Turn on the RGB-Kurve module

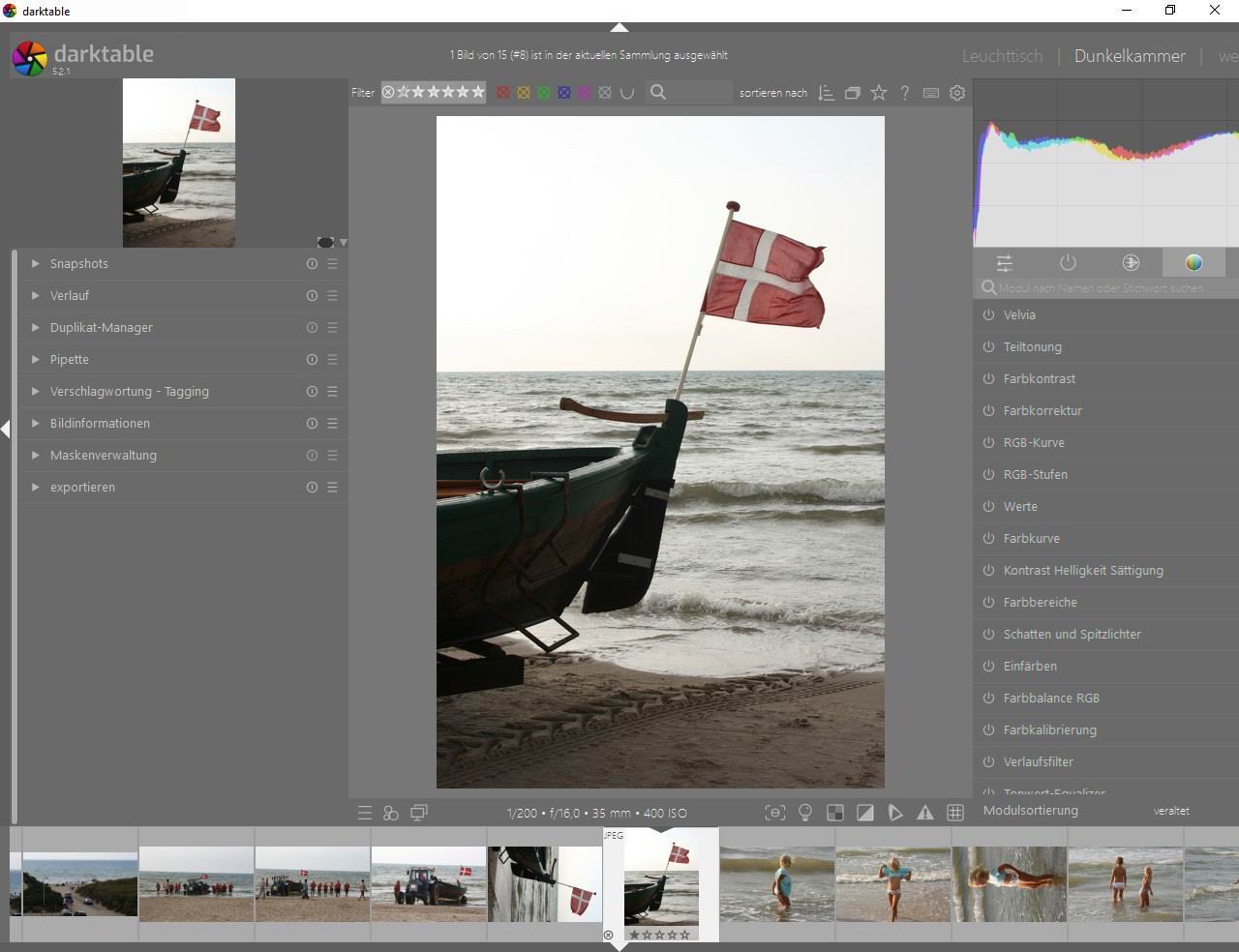(988, 442)
